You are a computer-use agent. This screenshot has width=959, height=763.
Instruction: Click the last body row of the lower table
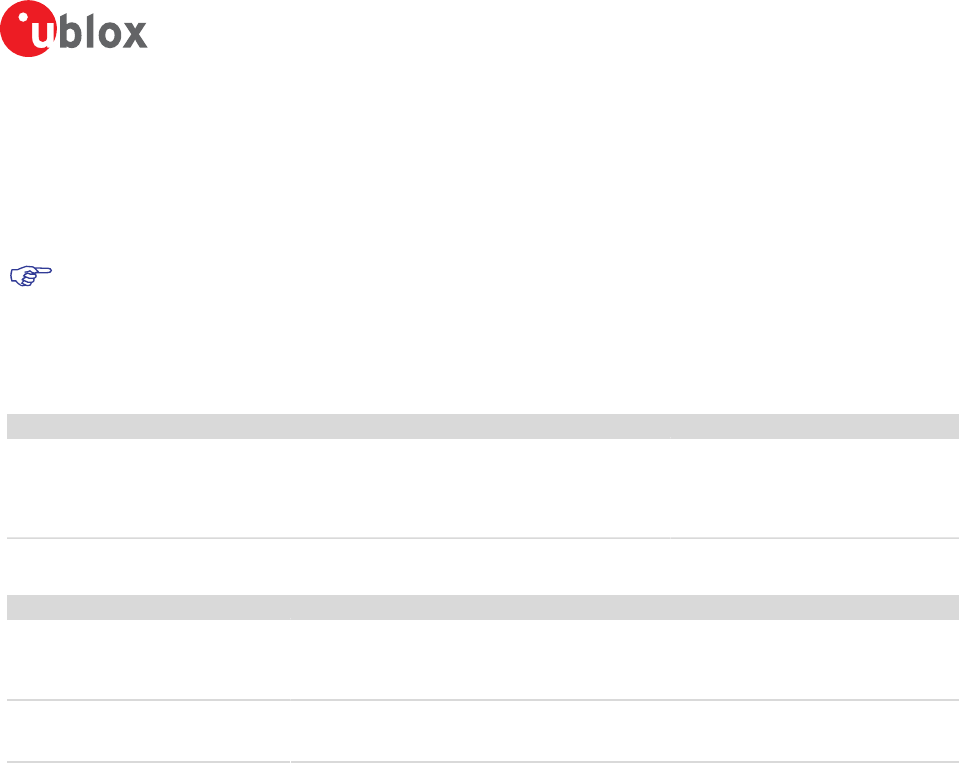(483, 731)
